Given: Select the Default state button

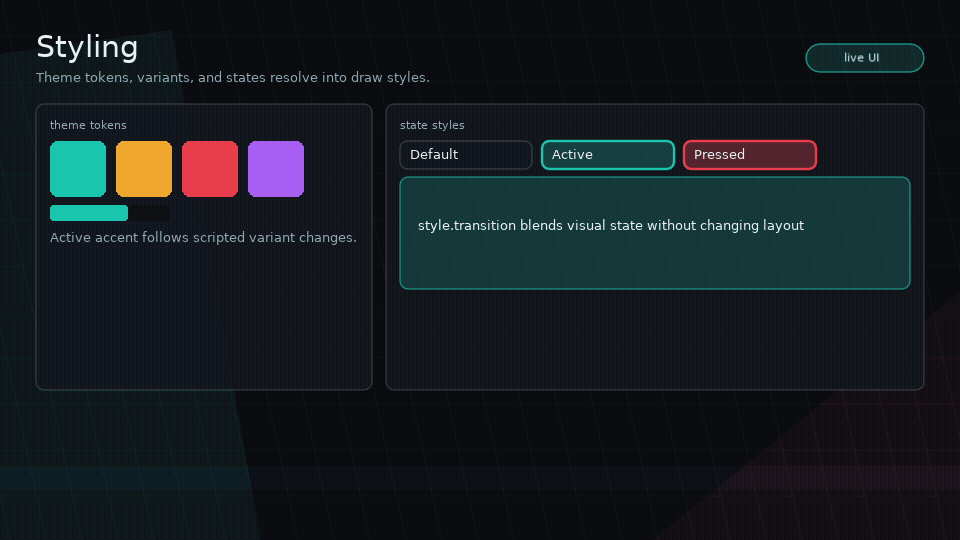Looking at the screenshot, I should [466, 155].
